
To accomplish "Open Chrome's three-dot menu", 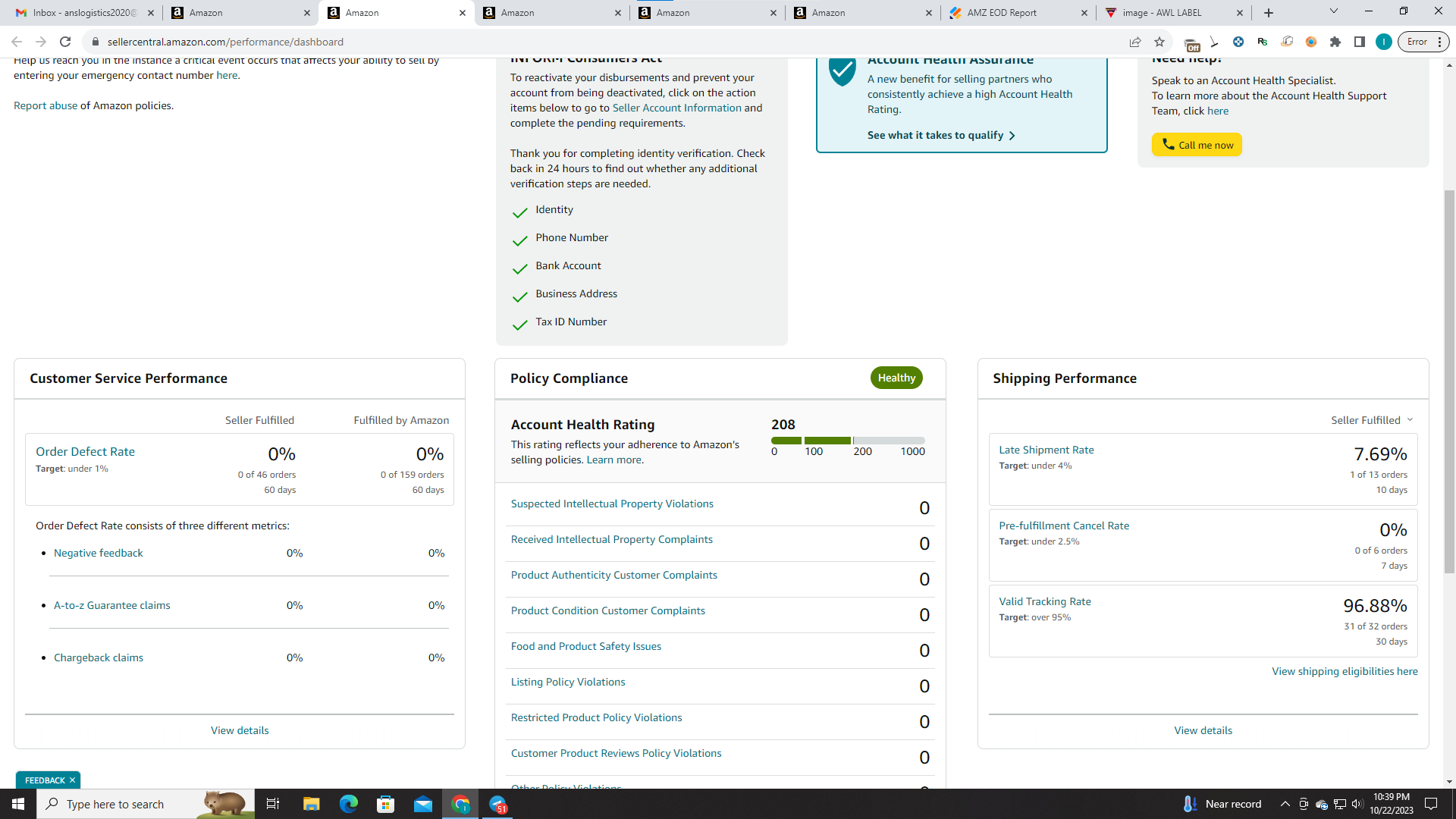I will click(1439, 42).
